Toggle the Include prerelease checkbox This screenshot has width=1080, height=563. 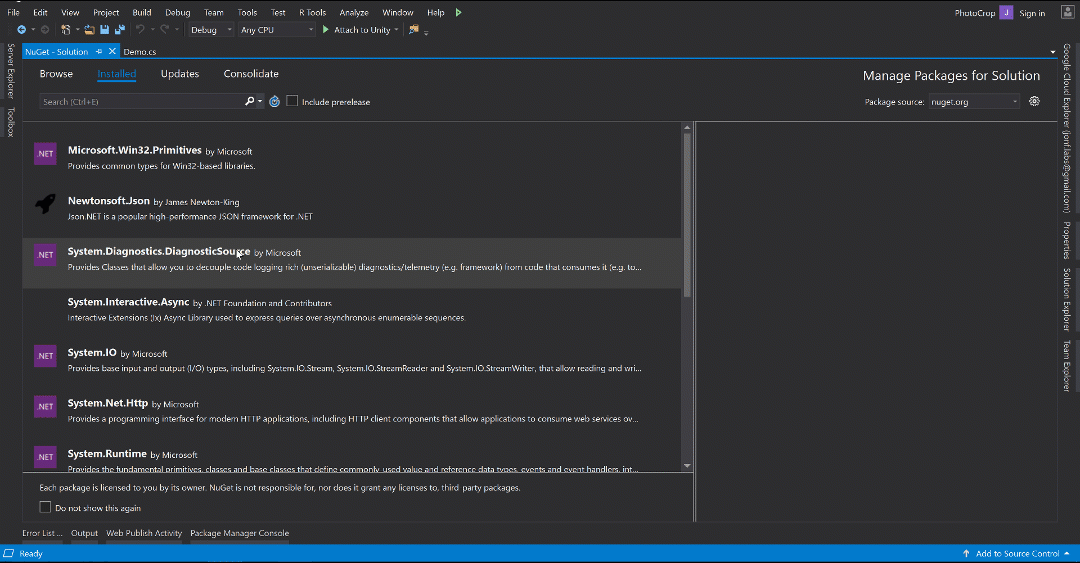click(292, 101)
